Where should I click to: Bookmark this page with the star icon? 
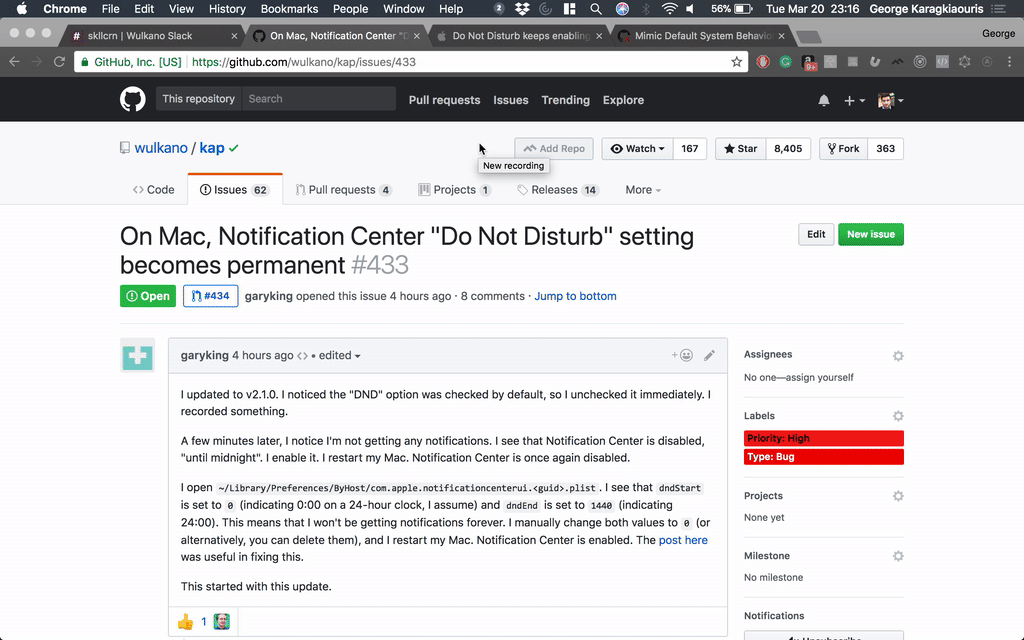coord(737,62)
